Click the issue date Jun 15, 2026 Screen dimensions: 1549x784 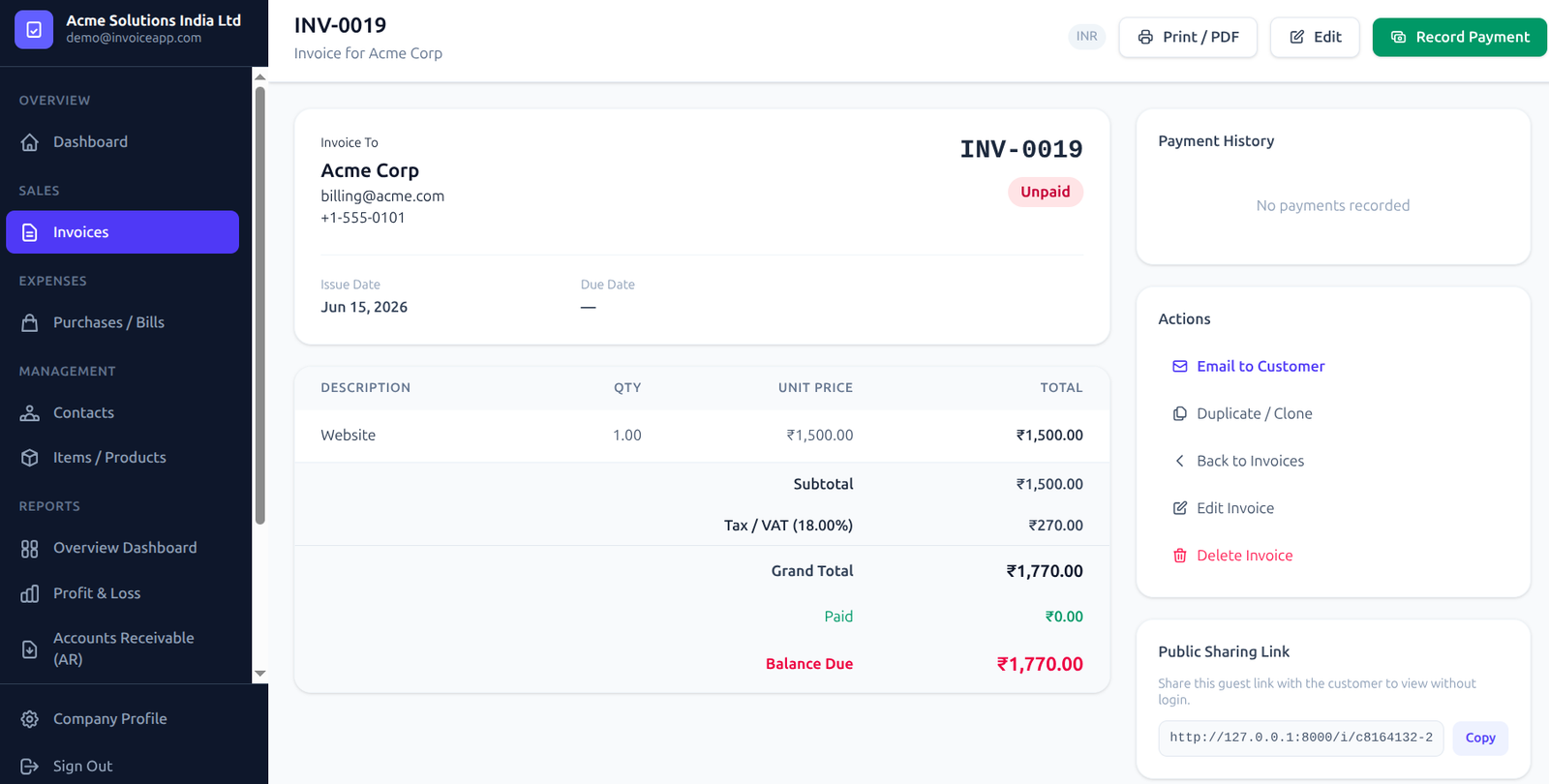(x=364, y=307)
